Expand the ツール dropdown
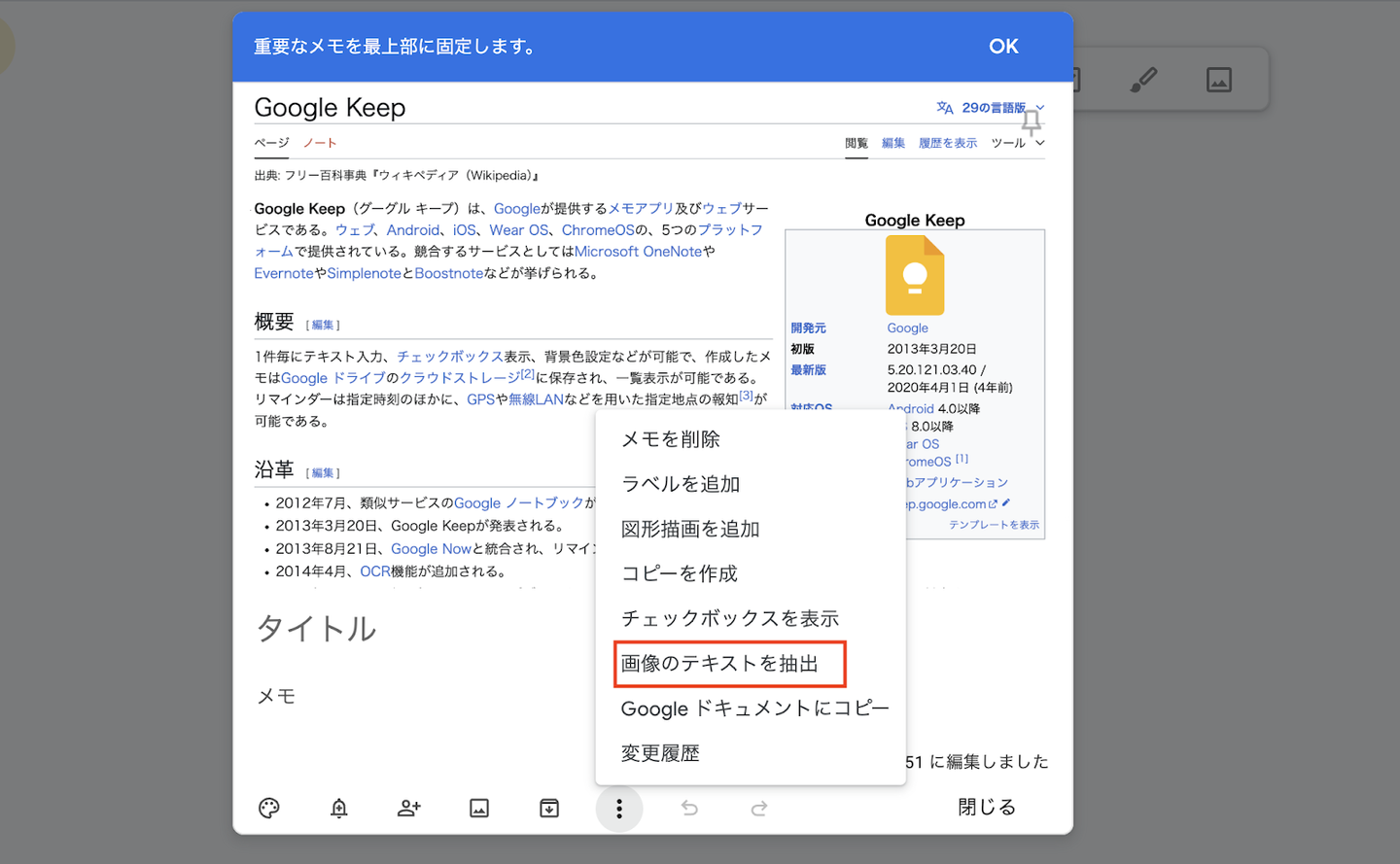 tap(1018, 143)
